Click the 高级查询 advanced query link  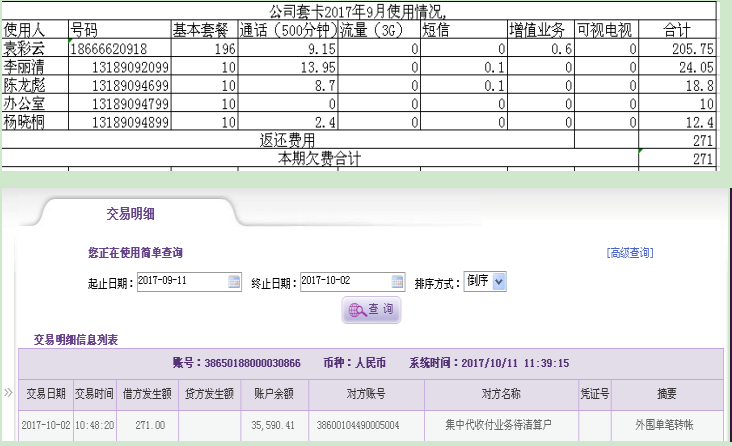(630, 253)
